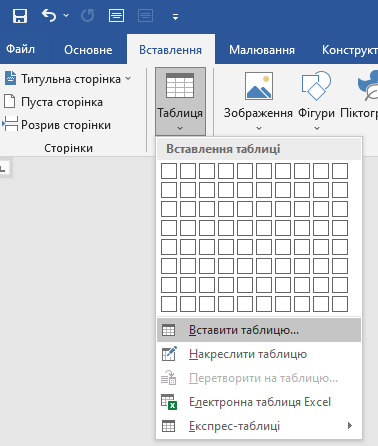Open Експрес-таблиці submenu
The image size is (378, 446).
point(259,426)
